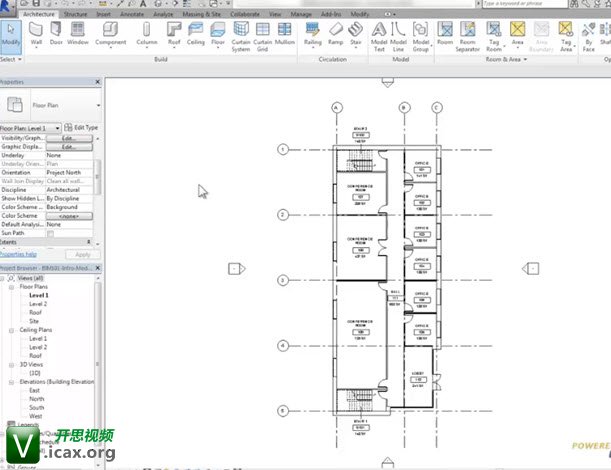Open Level 2 floor plan view

coord(38,304)
